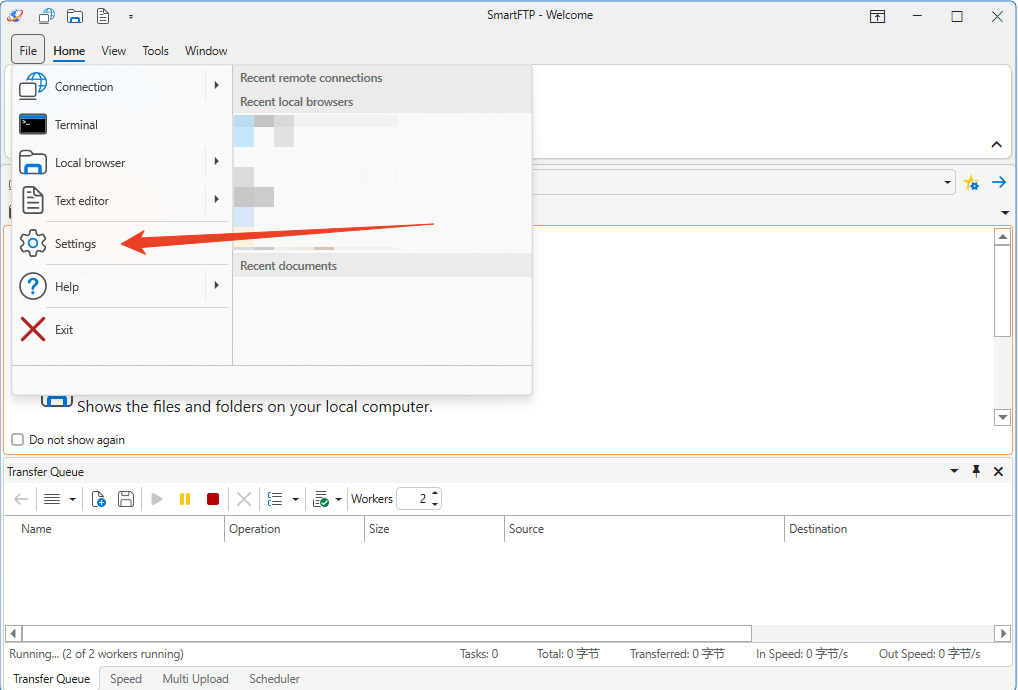Switch to the Home tab
Image resolution: width=1018 pixels, height=690 pixels.
69,51
